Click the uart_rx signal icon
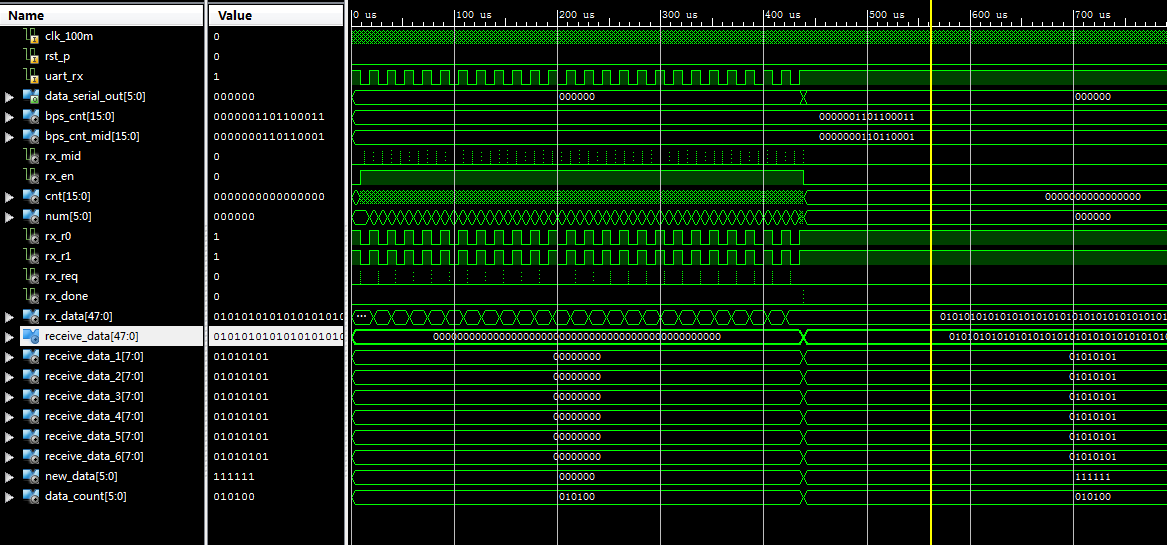Screen dimensions: 1167x545 point(31,76)
